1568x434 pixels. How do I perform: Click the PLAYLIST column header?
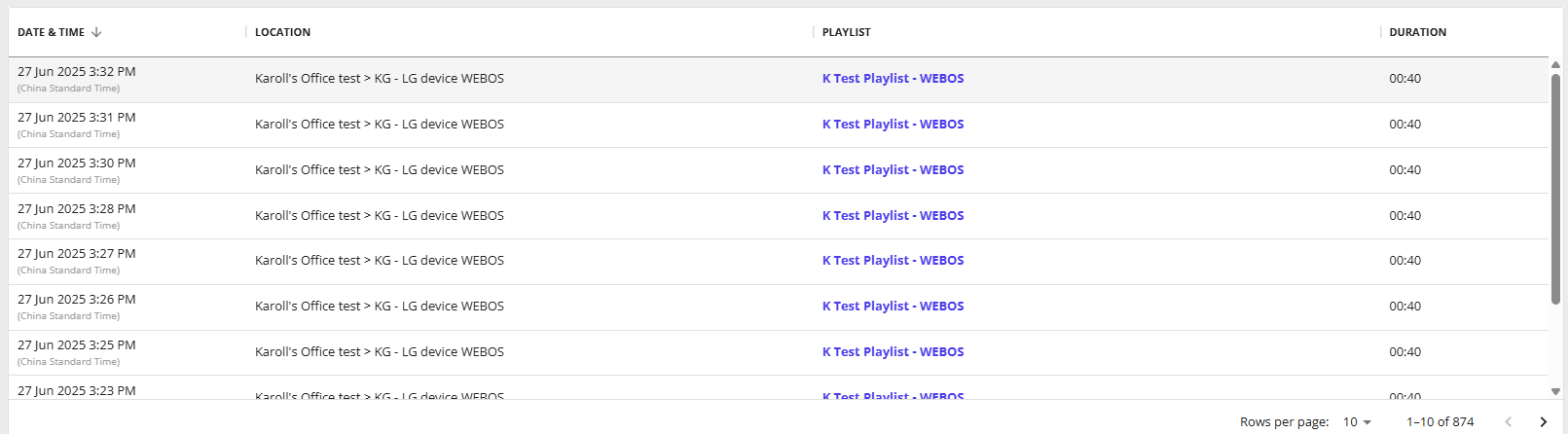pyautogui.click(x=846, y=32)
